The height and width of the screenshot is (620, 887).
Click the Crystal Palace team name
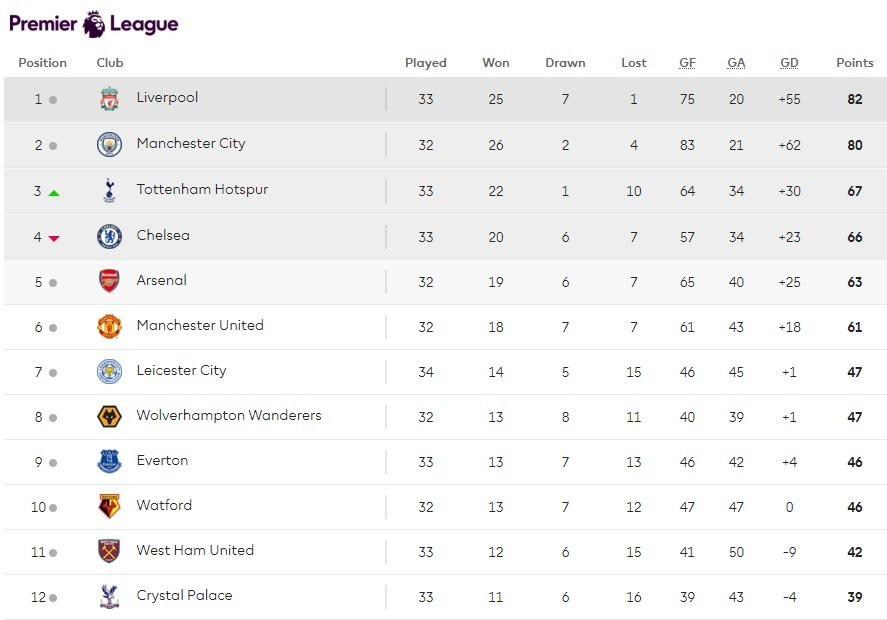point(183,596)
